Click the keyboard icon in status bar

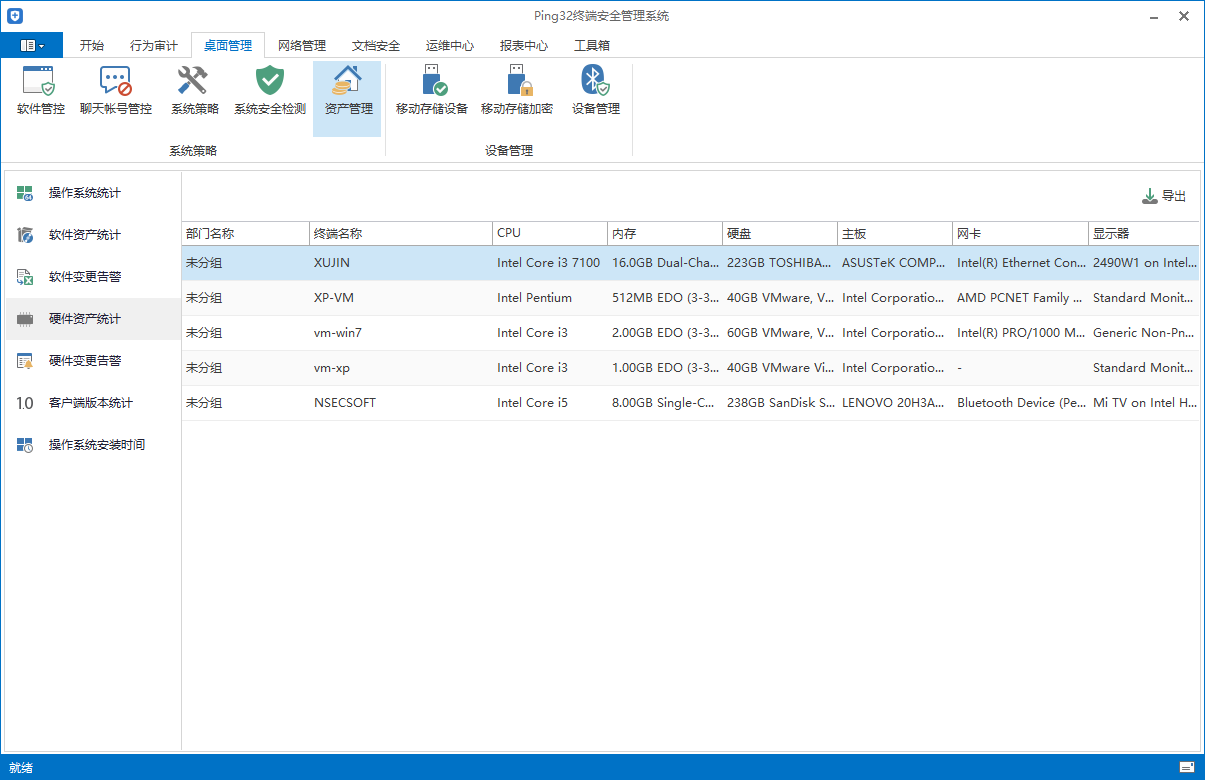click(1186, 767)
